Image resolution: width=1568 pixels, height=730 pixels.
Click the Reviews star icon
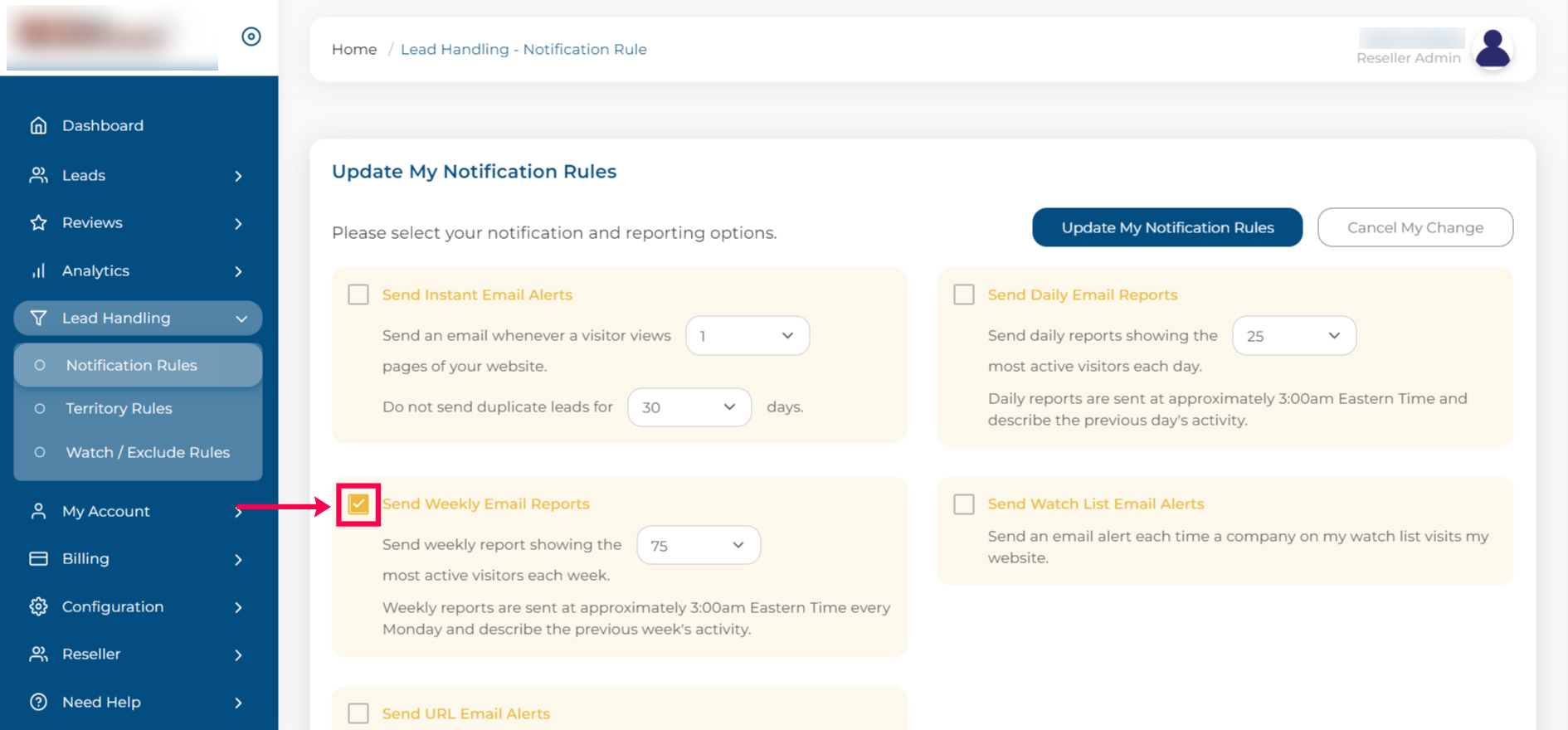click(x=38, y=222)
